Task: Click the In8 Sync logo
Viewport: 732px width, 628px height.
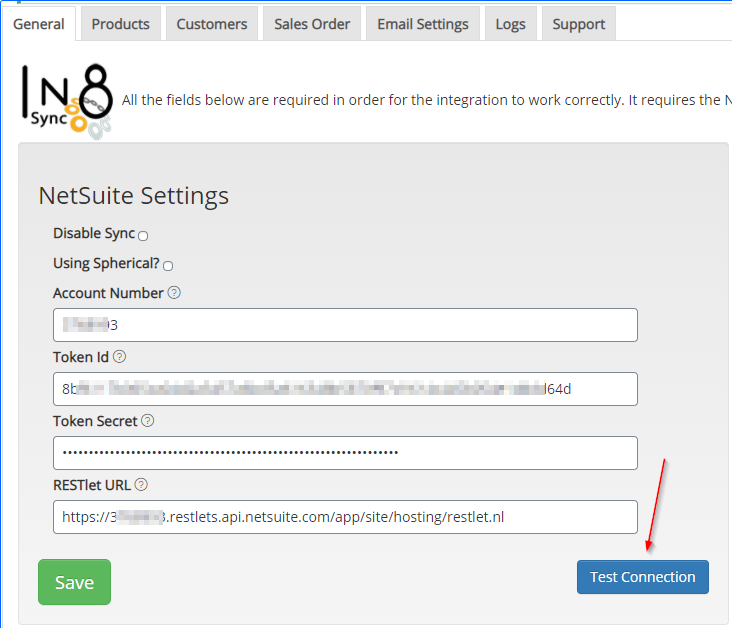Action: (66, 100)
